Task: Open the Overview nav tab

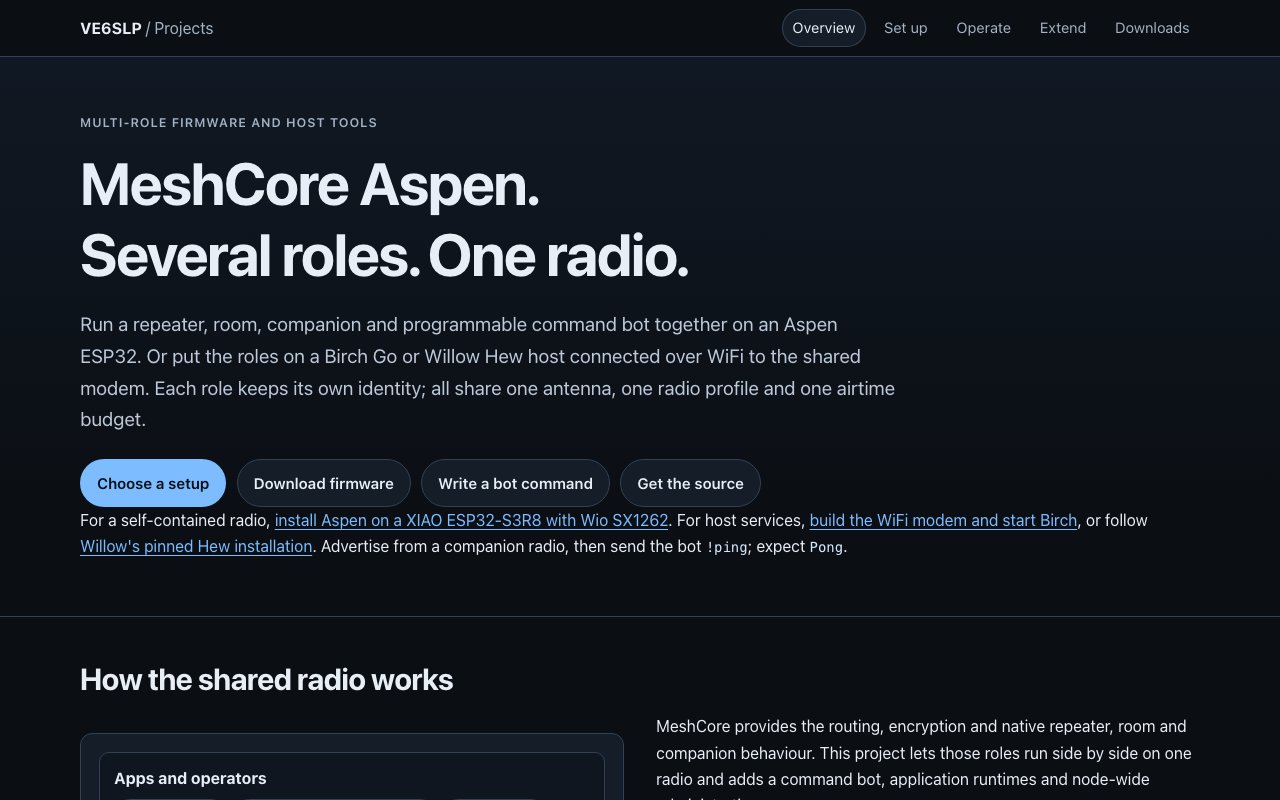Action: click(824, 28)
